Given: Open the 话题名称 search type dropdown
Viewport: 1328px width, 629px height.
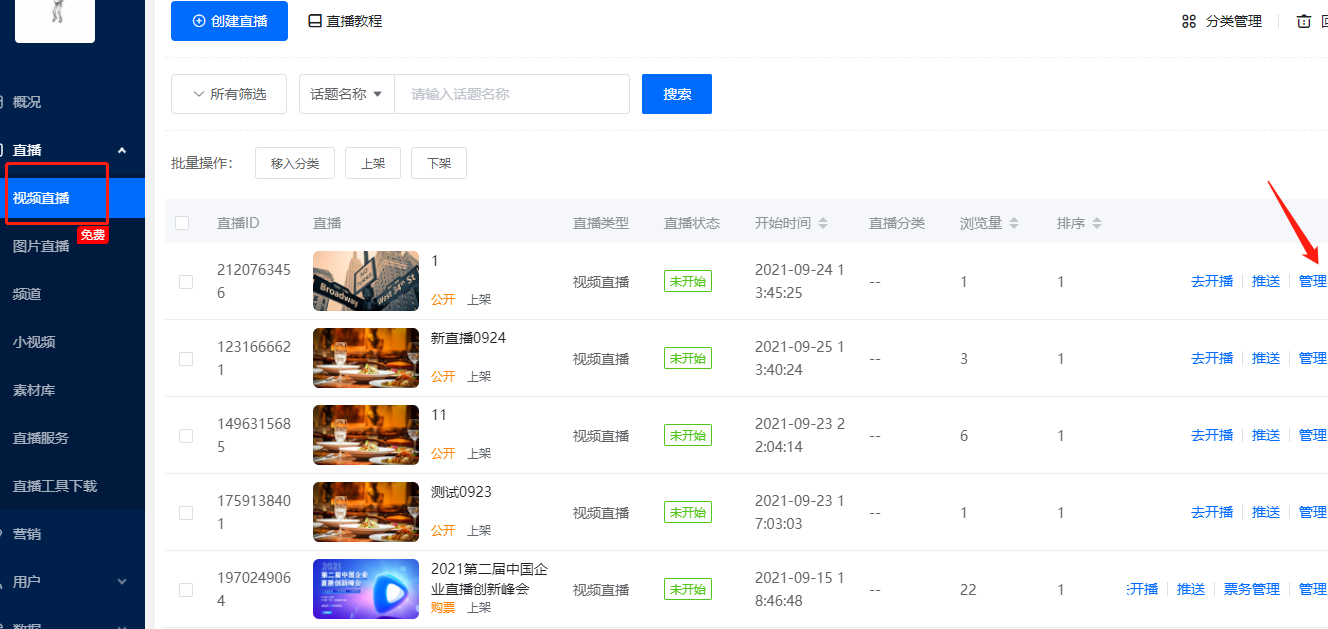Looking at the screenshot, I should [x=347, y=94].
